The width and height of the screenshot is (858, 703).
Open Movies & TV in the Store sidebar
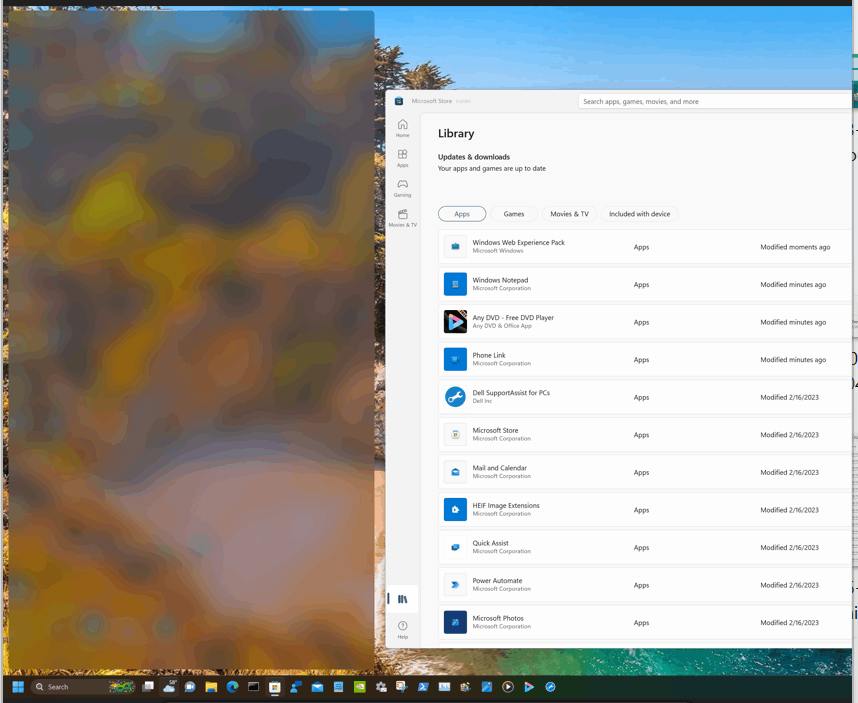coord(402,218)
